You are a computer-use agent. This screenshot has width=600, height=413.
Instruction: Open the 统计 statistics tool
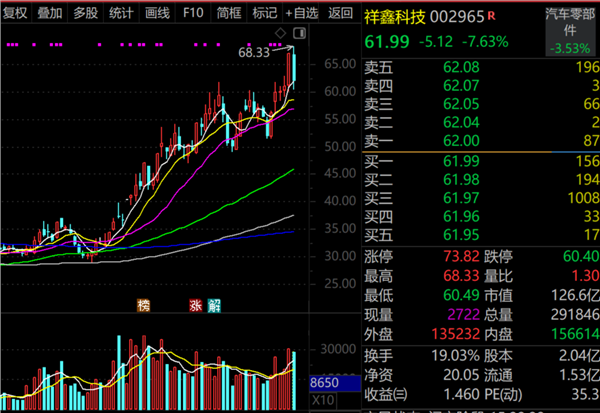click(x=121, y=13)
